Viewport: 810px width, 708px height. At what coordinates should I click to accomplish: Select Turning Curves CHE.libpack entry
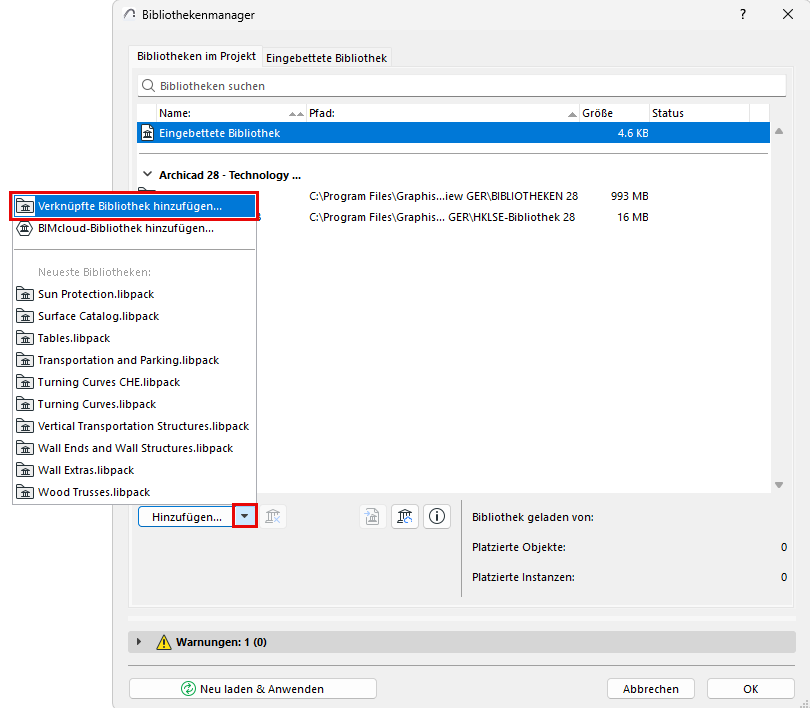(134, 382)
